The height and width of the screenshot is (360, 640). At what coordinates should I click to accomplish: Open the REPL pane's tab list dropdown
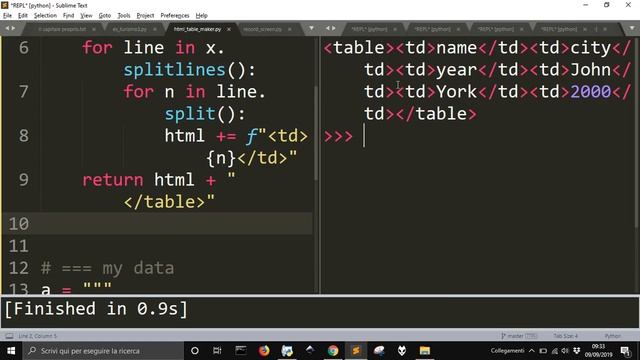pos(632,28)
